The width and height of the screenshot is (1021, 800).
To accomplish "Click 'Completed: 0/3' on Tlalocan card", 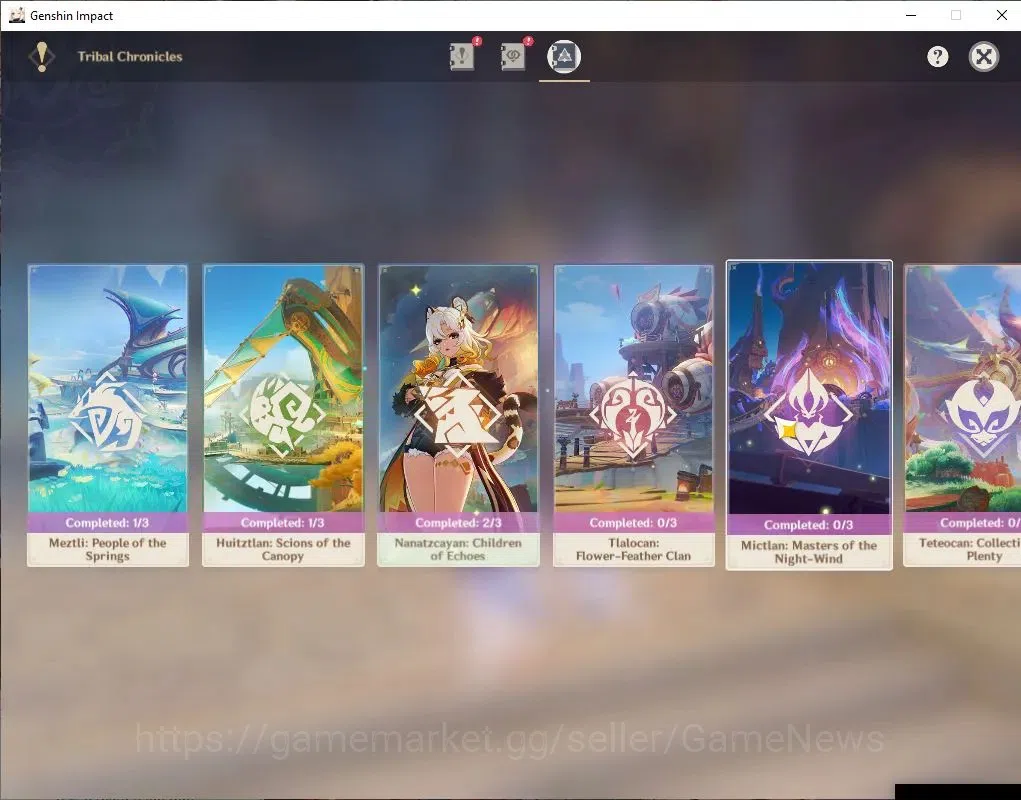I will [633, 523].
